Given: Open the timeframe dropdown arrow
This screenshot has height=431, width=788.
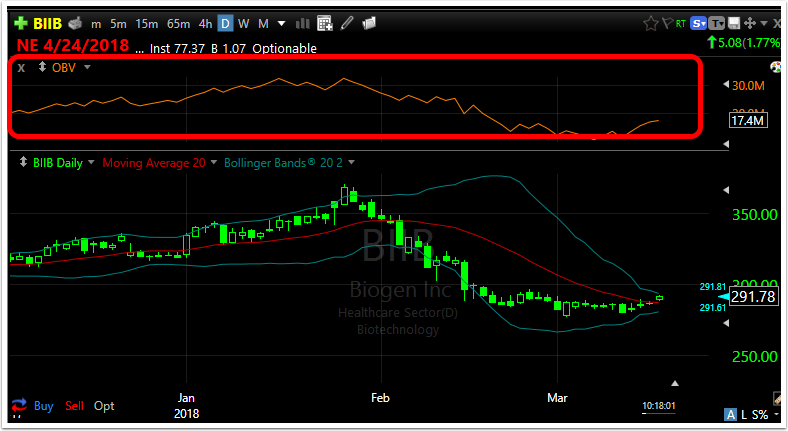Looking at the screenshot, I should 281,24.
